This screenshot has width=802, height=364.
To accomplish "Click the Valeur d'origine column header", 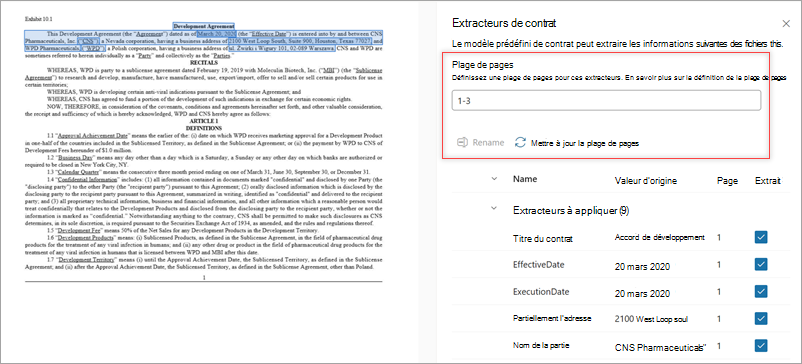I will (x=645, y=180).
